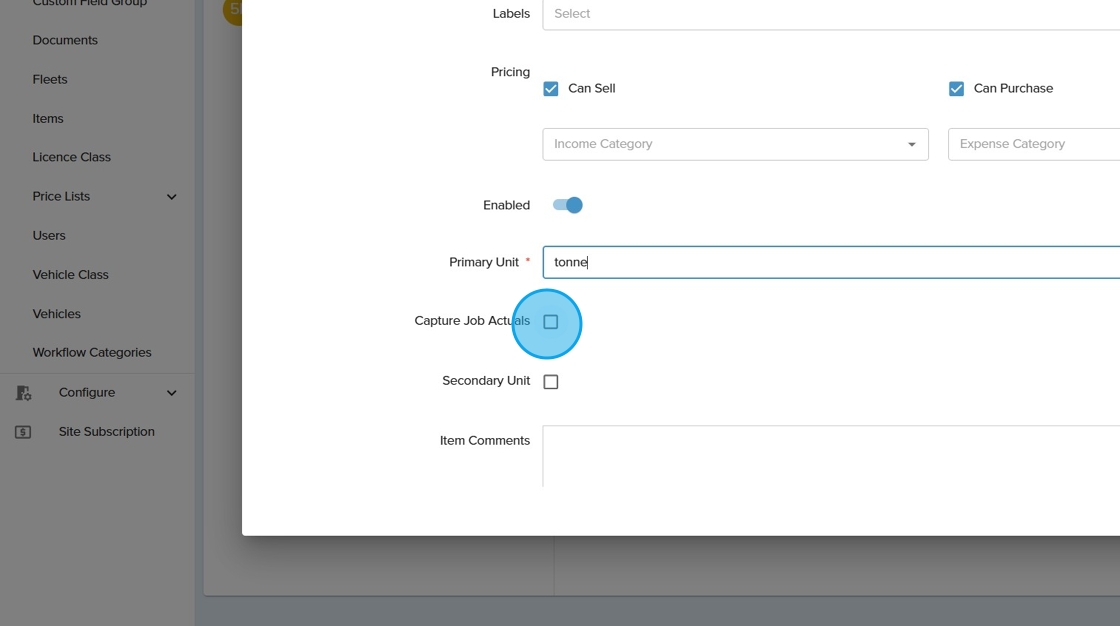Expand the Price Lists chevron
This screenshot has height=626, width=1120.
(171, 197)
